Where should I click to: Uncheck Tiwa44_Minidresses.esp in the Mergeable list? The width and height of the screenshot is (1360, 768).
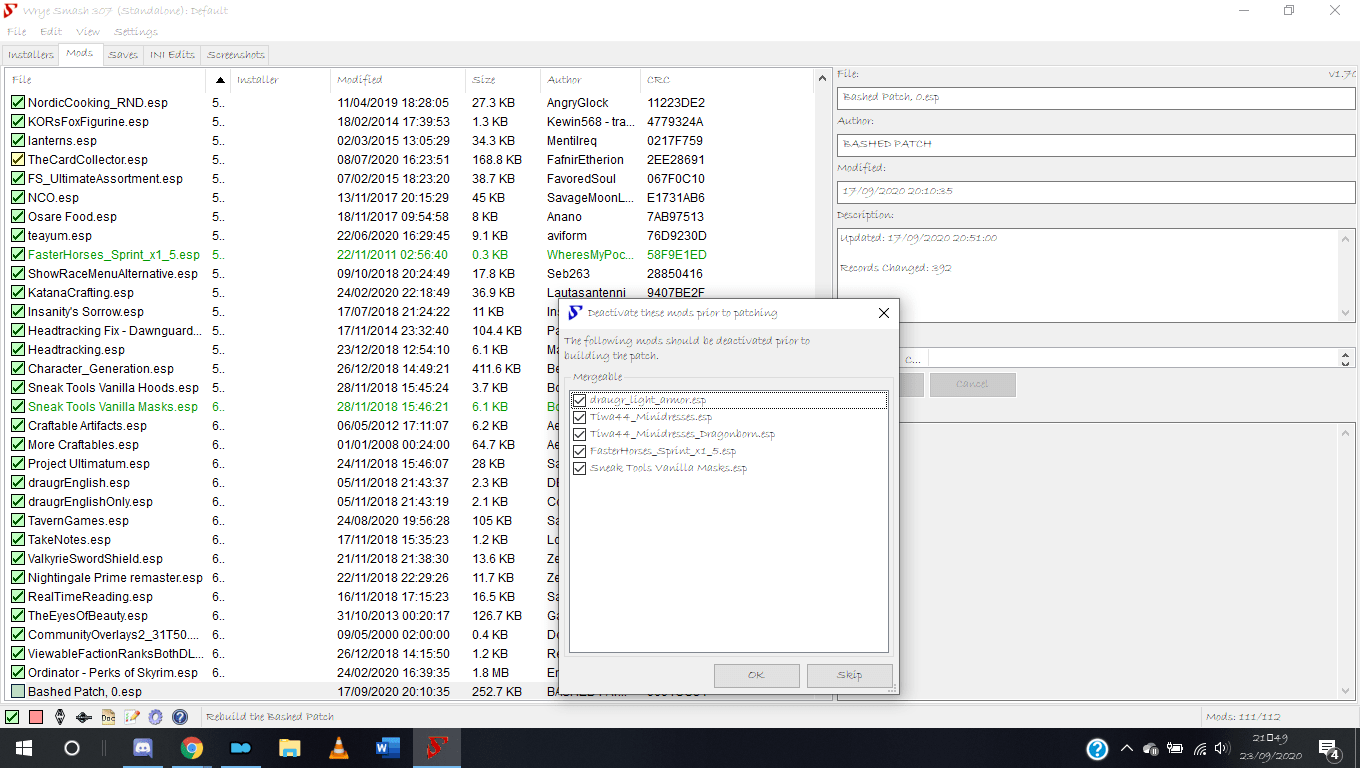(579, 417)
